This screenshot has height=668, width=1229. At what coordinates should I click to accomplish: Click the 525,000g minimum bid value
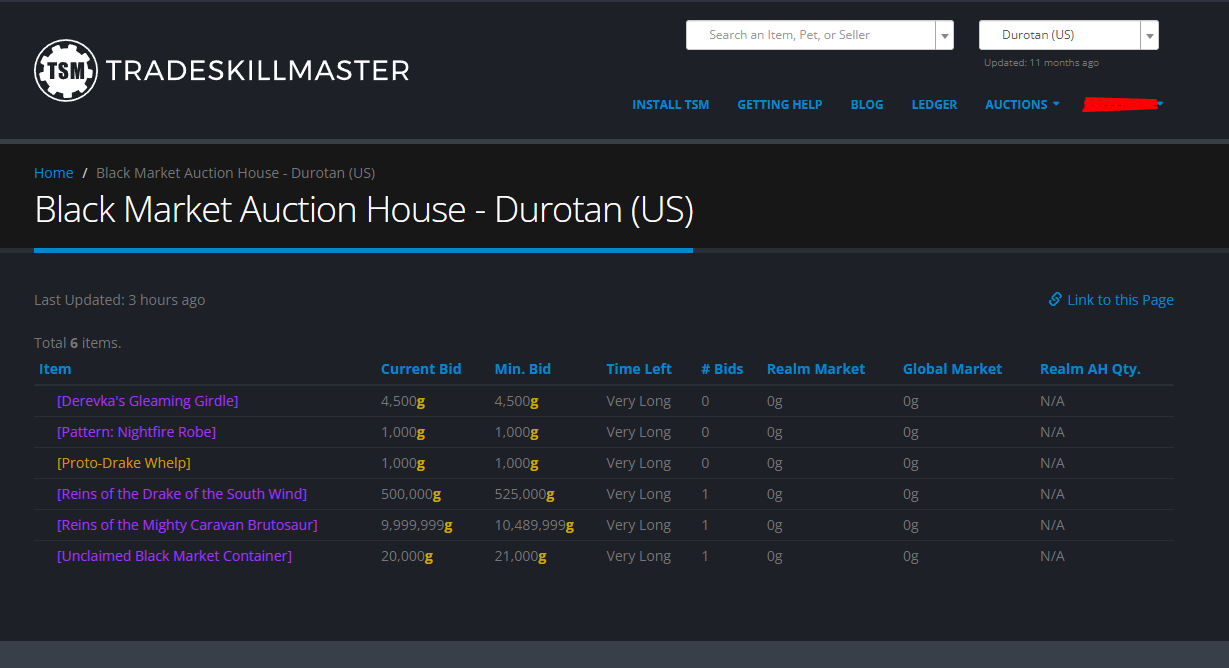click(525, 494)
